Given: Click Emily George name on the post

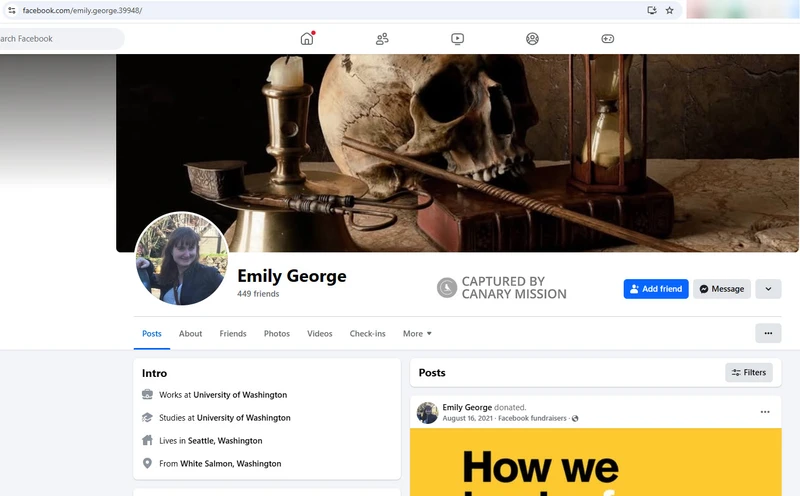Looking at the screenshot, I should (x=467, y=407).
